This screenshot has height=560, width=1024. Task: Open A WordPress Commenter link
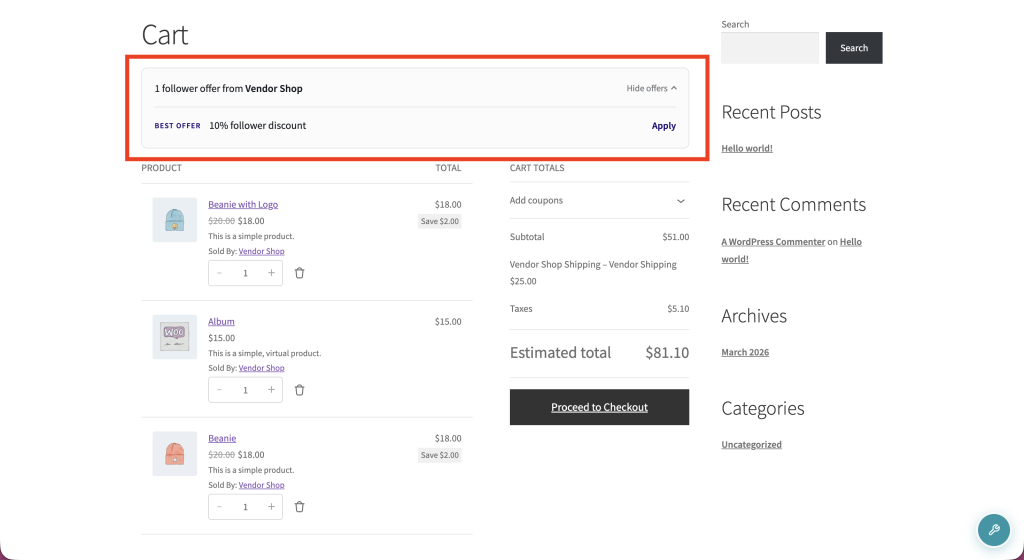(773, 241)
